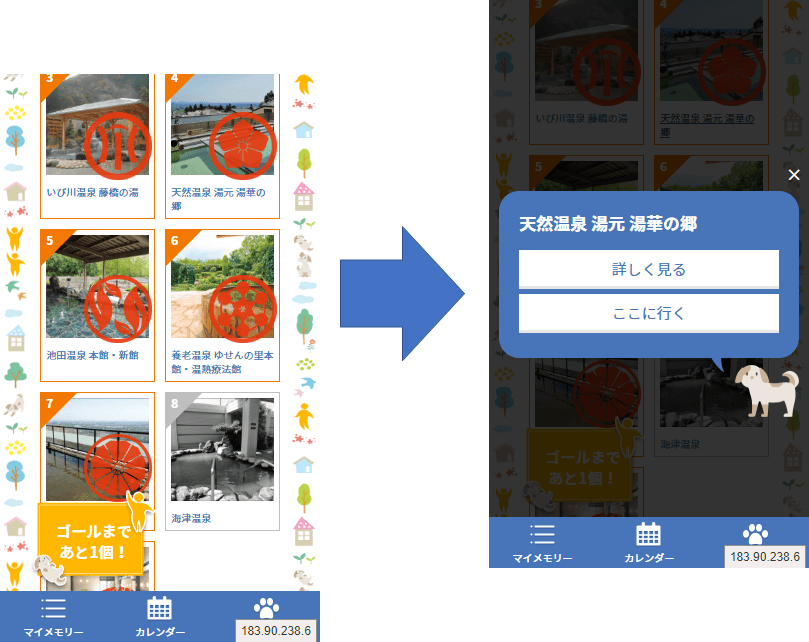Open カレンダー icon in right screen bar

649,534
